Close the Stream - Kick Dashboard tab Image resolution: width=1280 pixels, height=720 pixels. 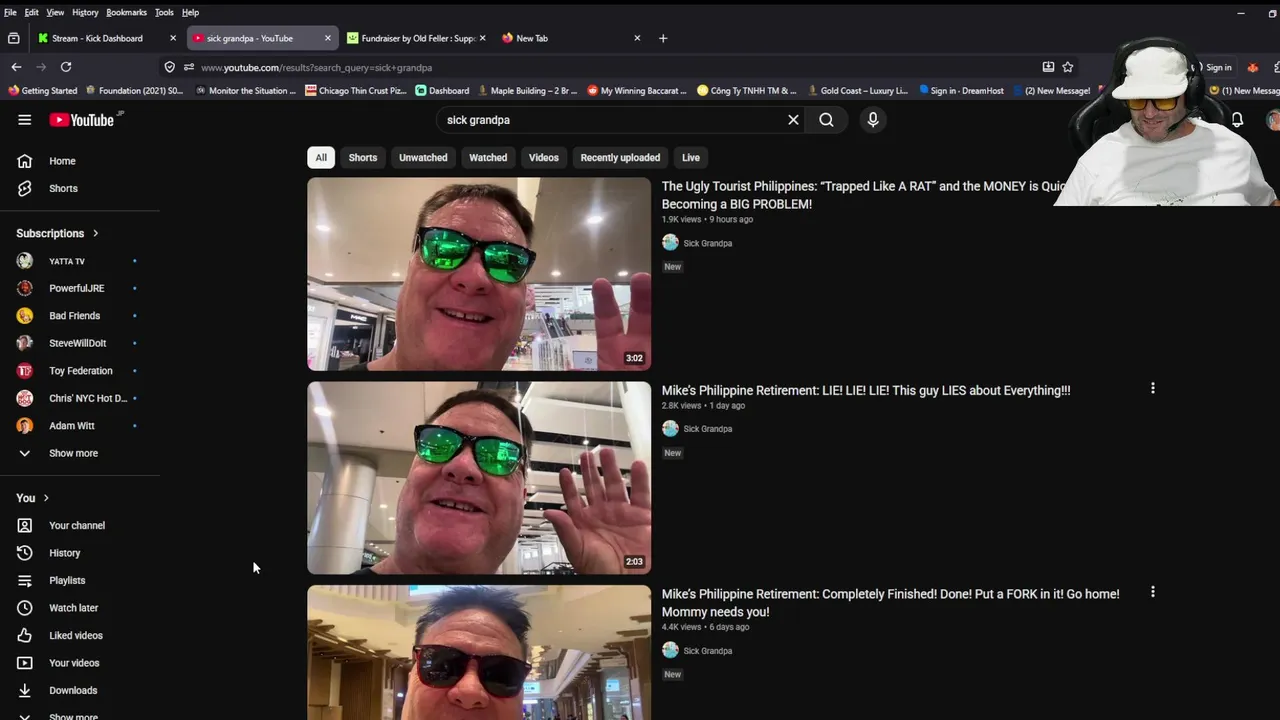[x=173, y=38]
